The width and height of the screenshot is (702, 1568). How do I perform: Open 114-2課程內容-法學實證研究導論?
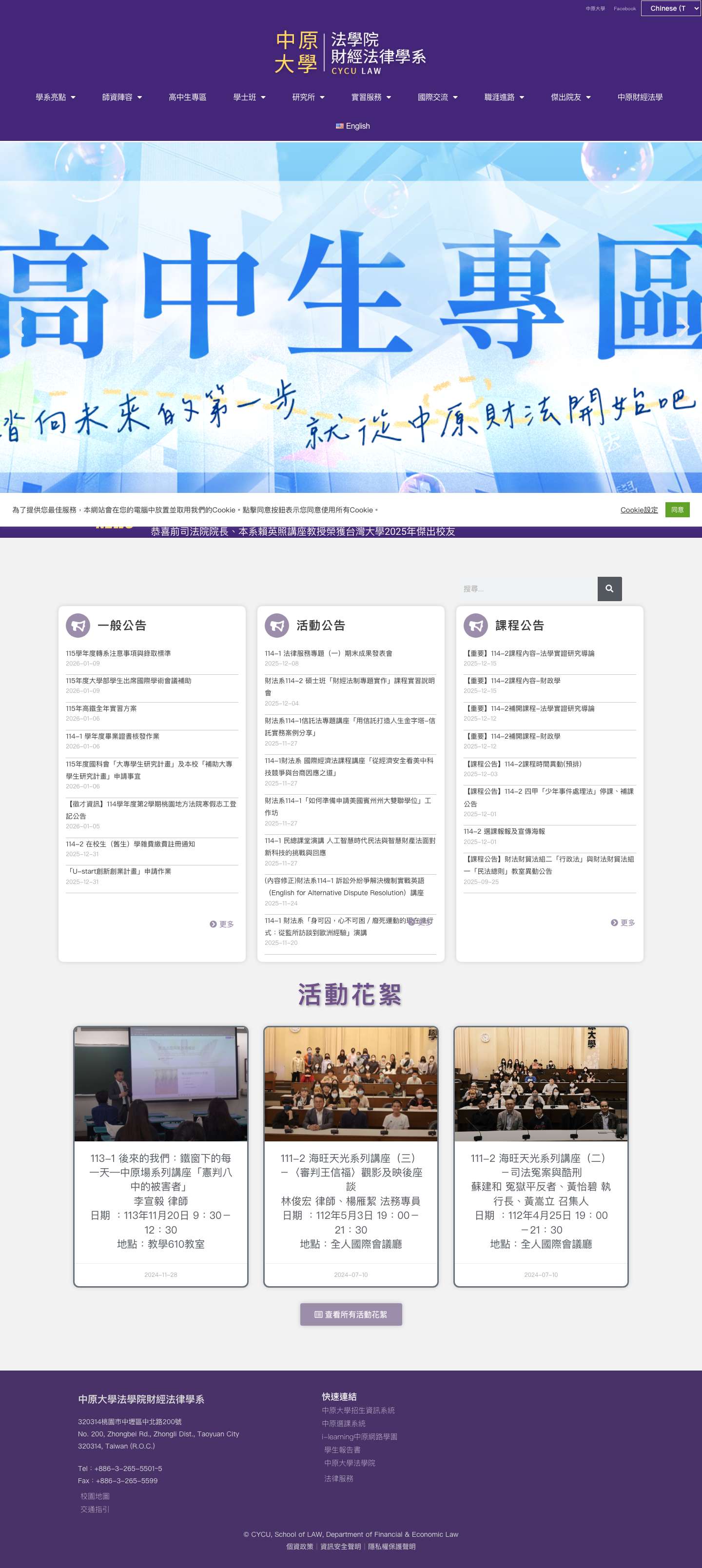528,653
